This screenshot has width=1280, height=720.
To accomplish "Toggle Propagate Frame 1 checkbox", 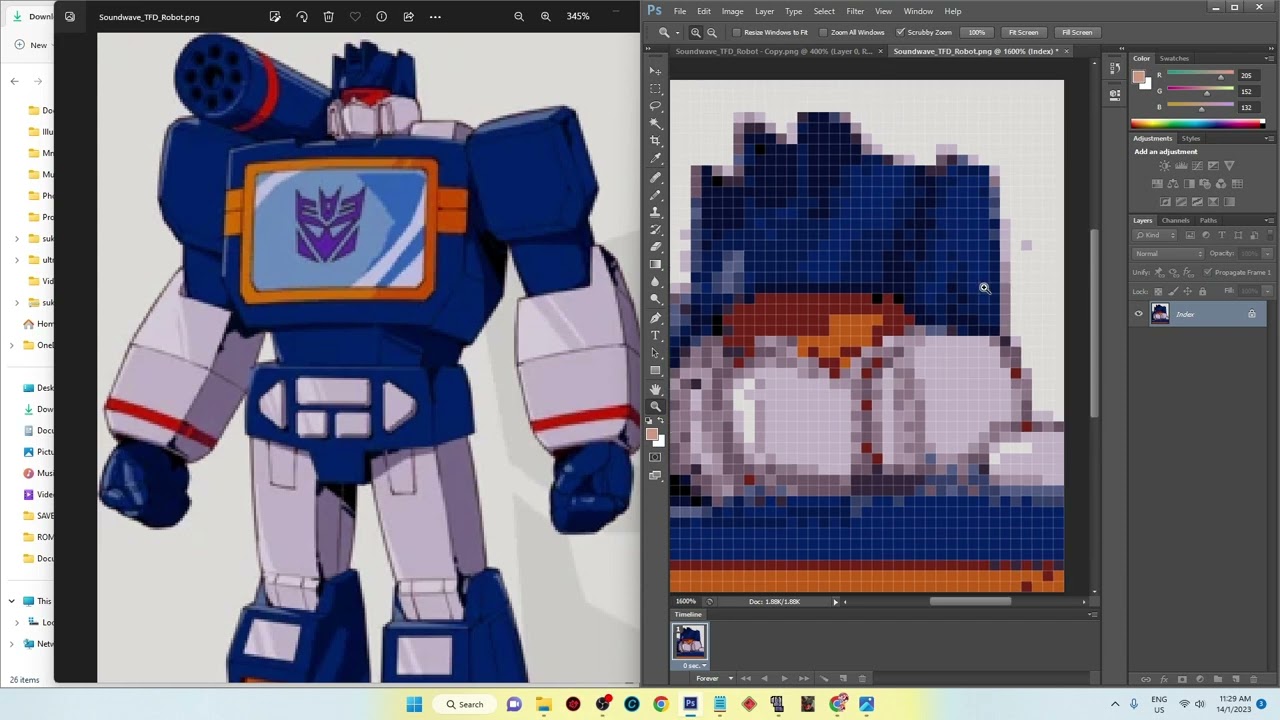I will [1208, 272].
